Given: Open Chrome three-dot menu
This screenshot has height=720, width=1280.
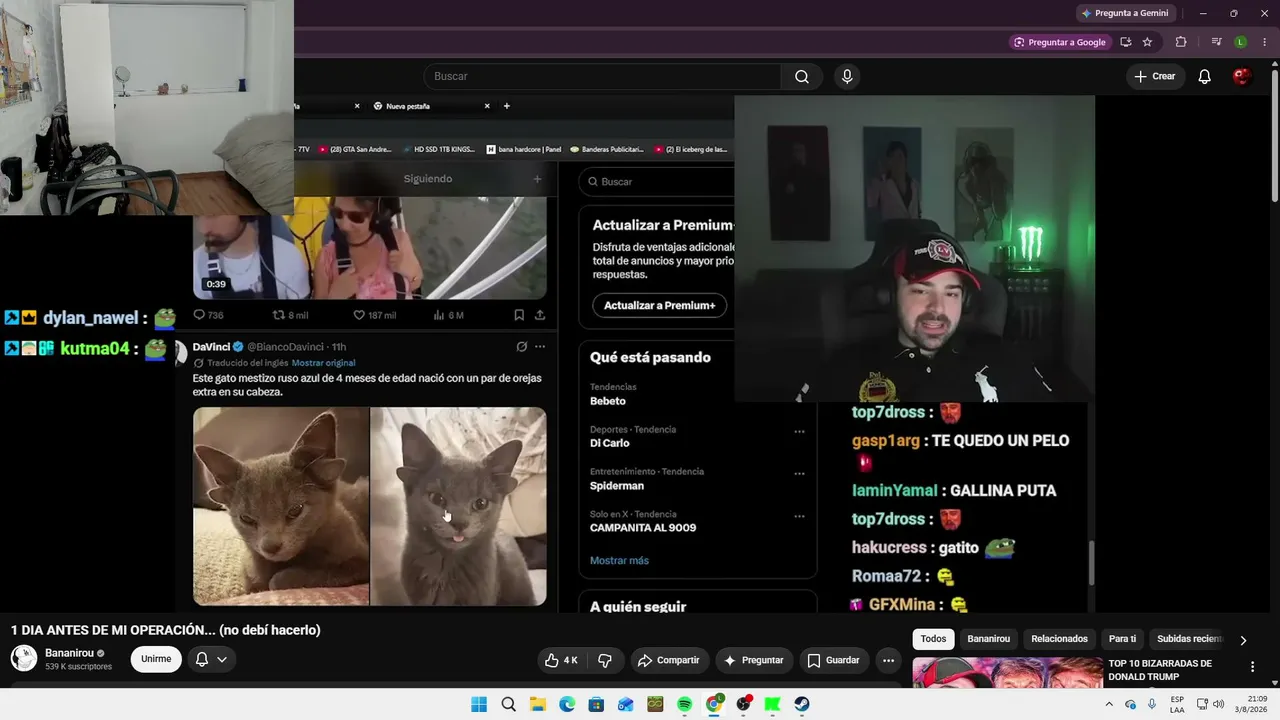Looking at the screenshot, I should click(x=1264, y=42).
